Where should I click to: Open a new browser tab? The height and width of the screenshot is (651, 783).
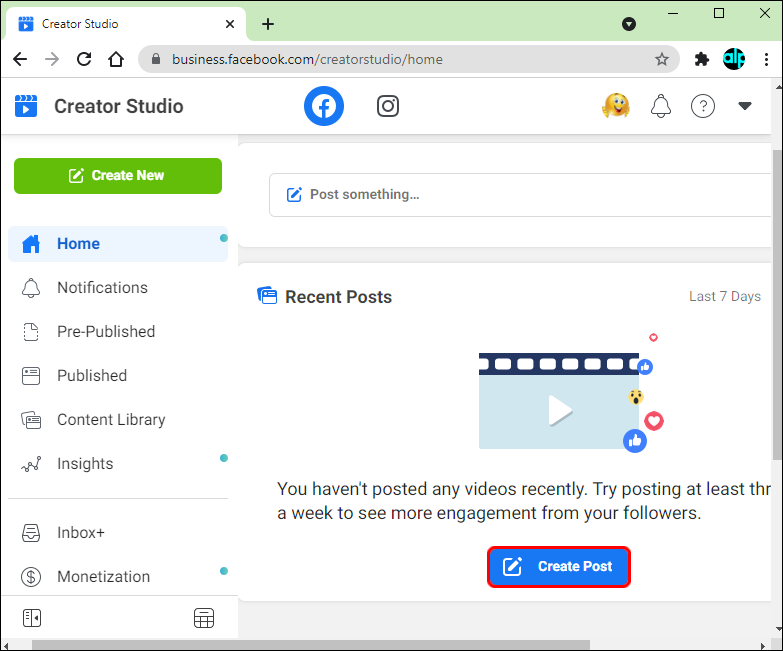268,24
